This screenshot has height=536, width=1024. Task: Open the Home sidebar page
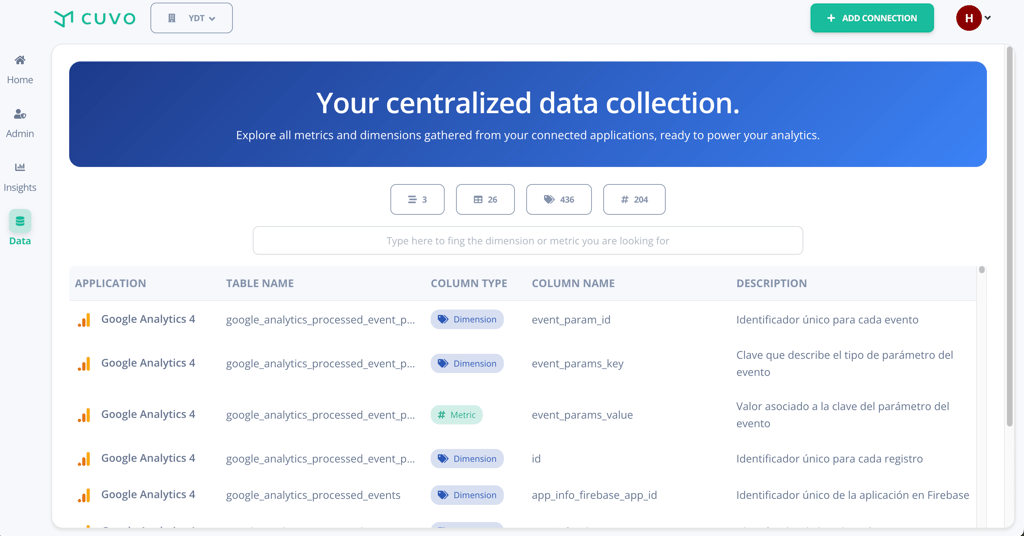[20, 69]
